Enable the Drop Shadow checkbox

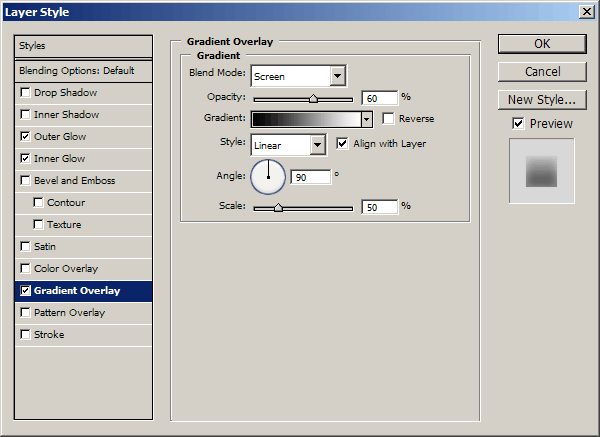25,93
